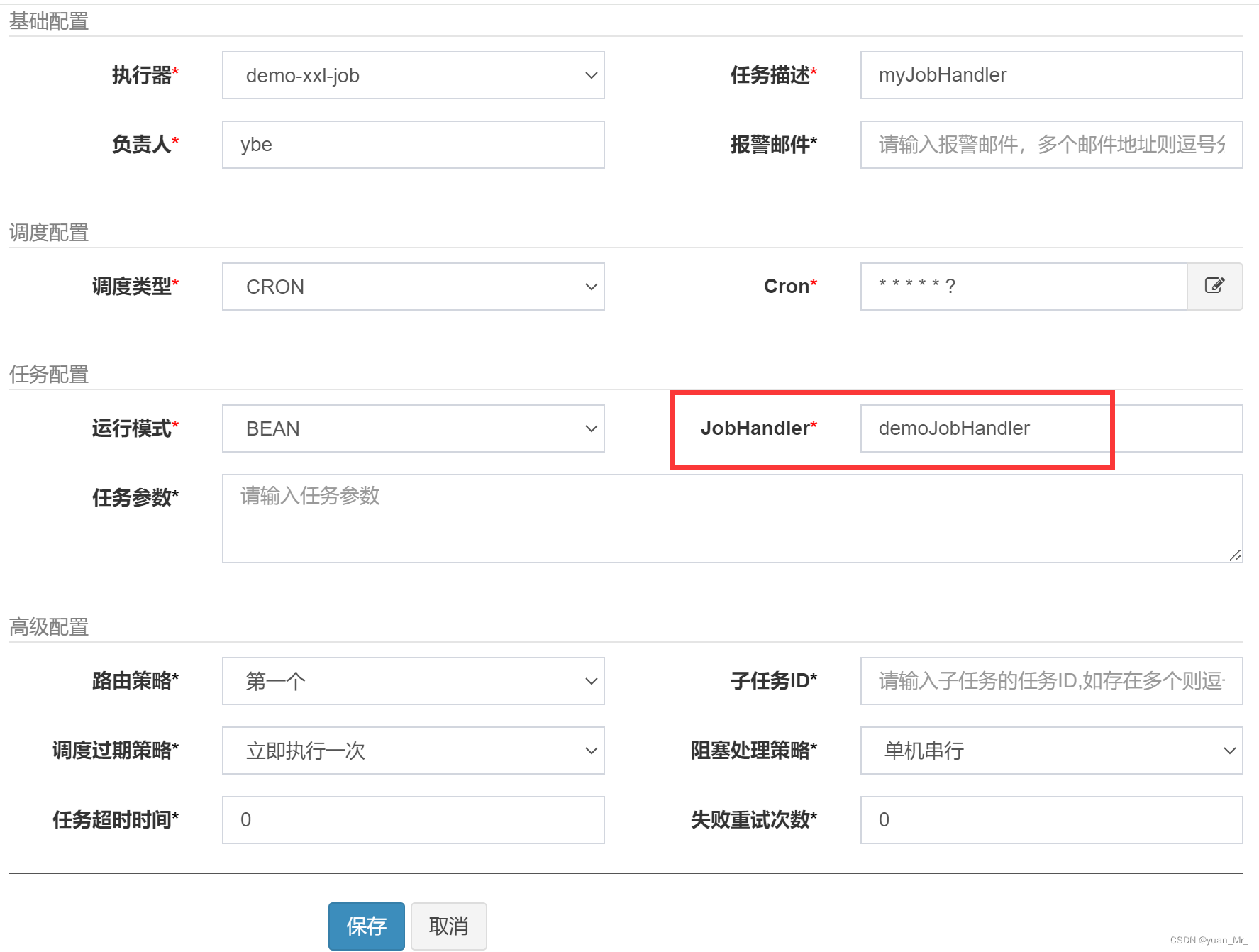Click the 调度配置 section heading
1259x952 pixels.
(49, 233)
